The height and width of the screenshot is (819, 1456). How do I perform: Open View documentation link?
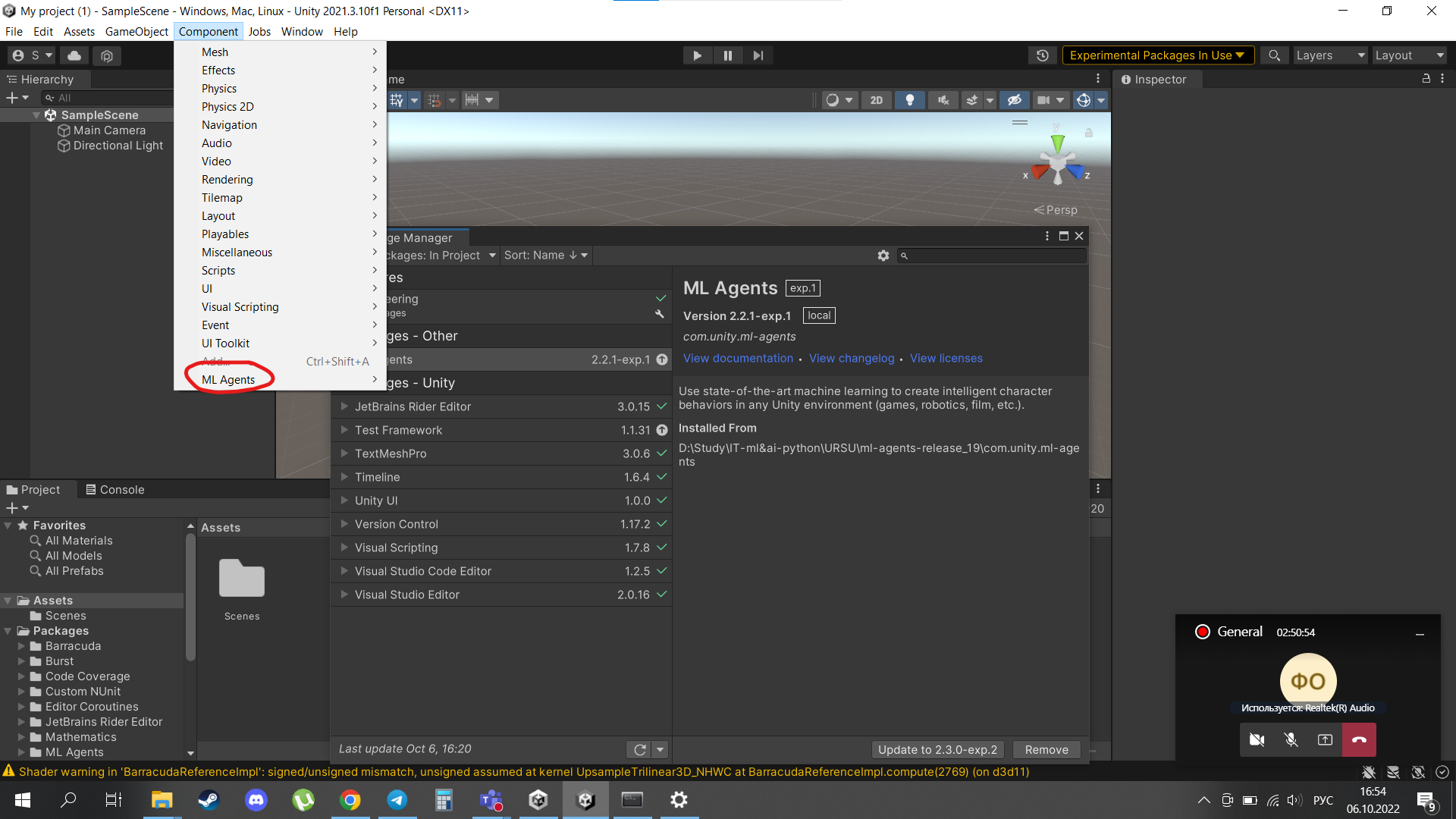pyautogui.click(x=738, y=358)
